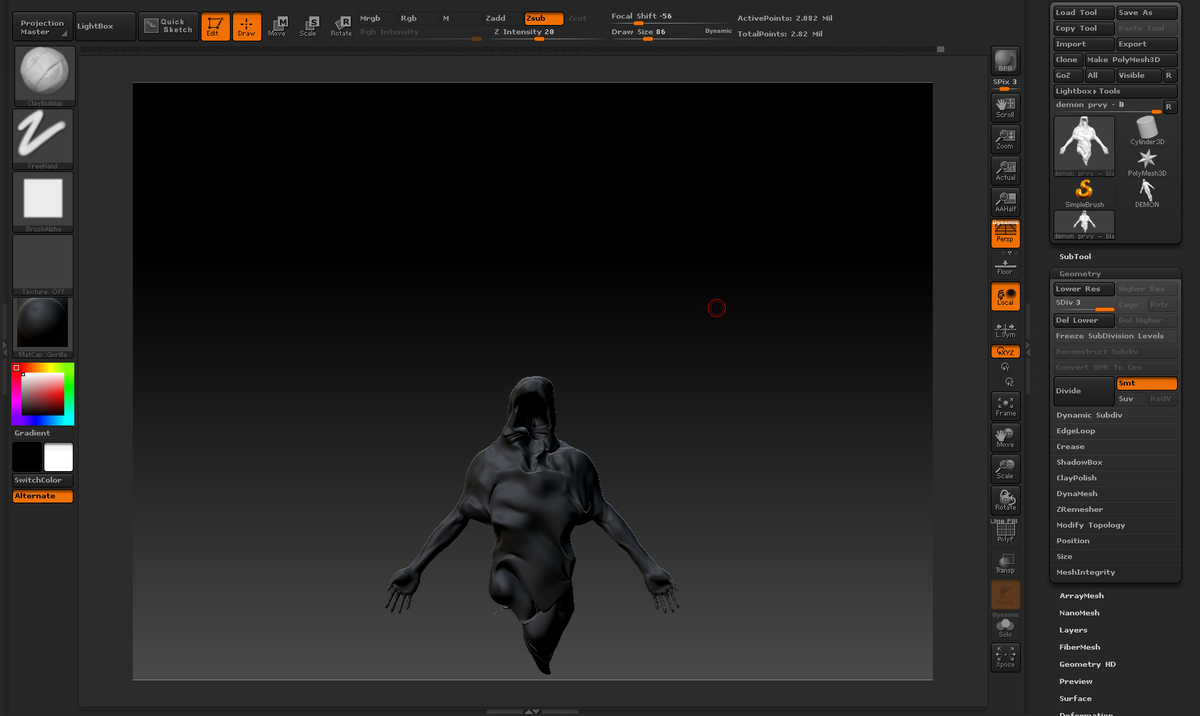Click the Xpose icon
This screenshot has height=716, width=1200.
[x=1005, y=657]
